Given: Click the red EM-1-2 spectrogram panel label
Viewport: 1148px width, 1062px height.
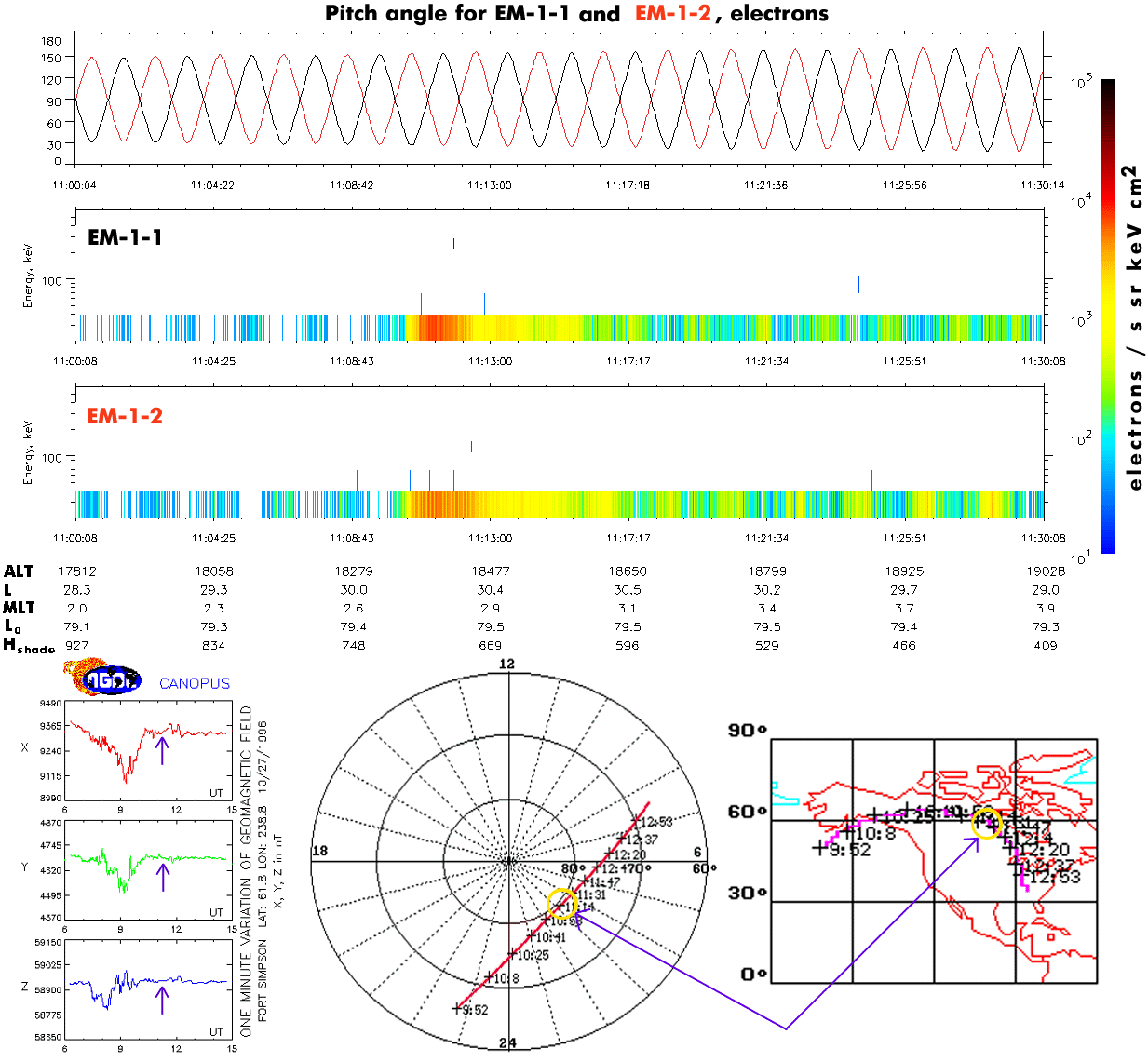Looking at the screenshot, I should tap(125, 416).
